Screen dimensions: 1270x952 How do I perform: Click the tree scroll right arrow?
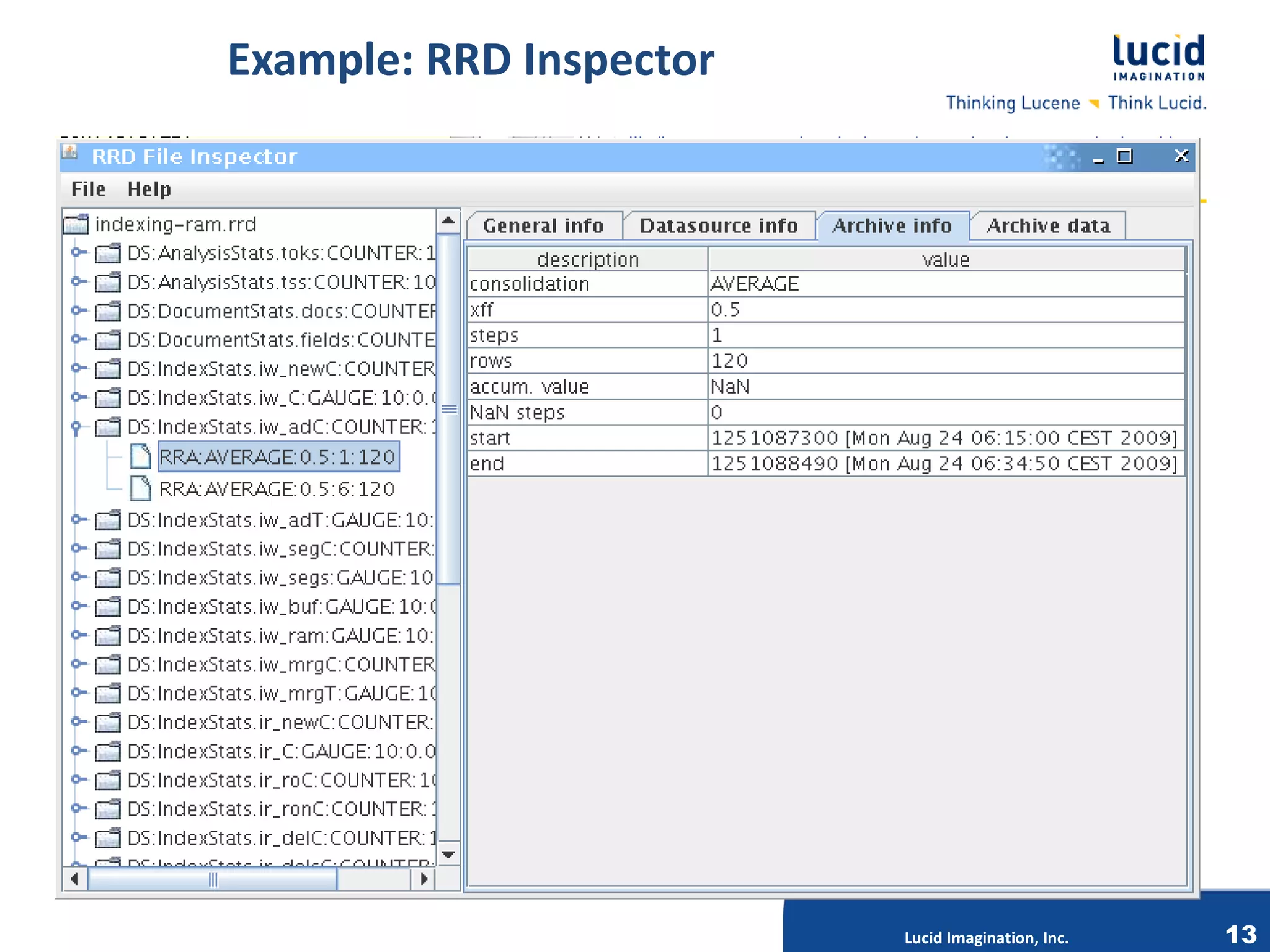coord(424,879)
